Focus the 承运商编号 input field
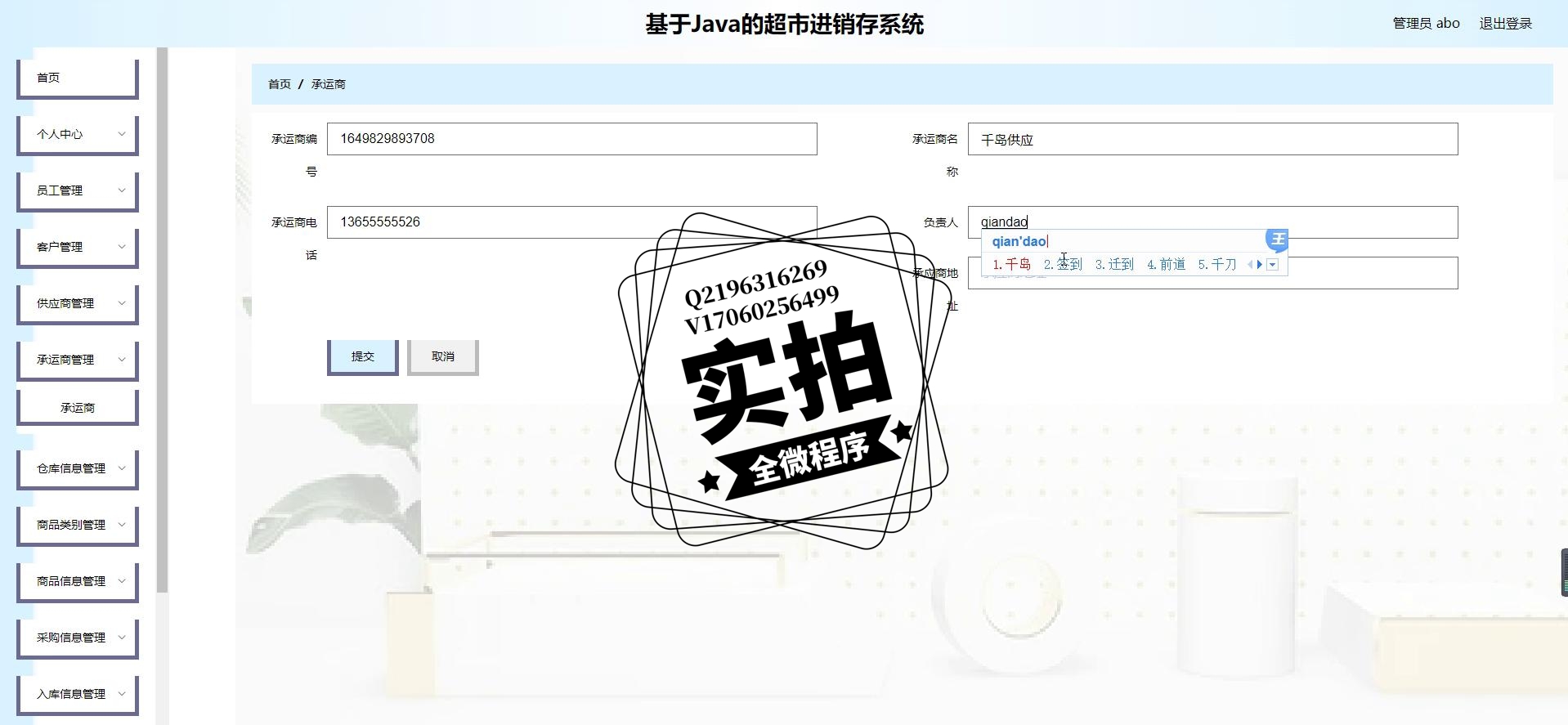The image size is (1568, 725). tap(572, 139)
